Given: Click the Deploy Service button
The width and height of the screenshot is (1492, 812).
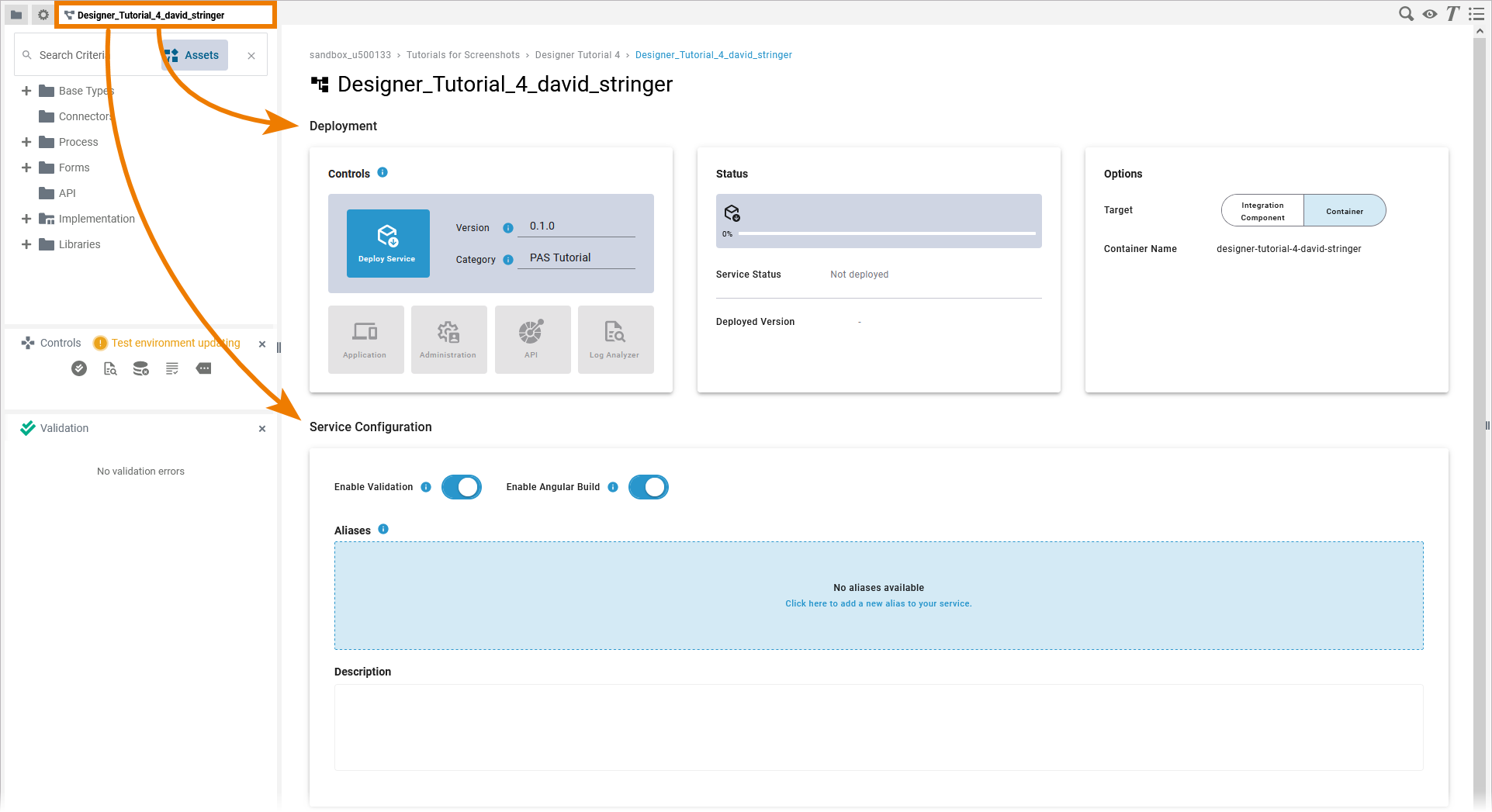Looking at the screenshot, I should click(387, 243).
